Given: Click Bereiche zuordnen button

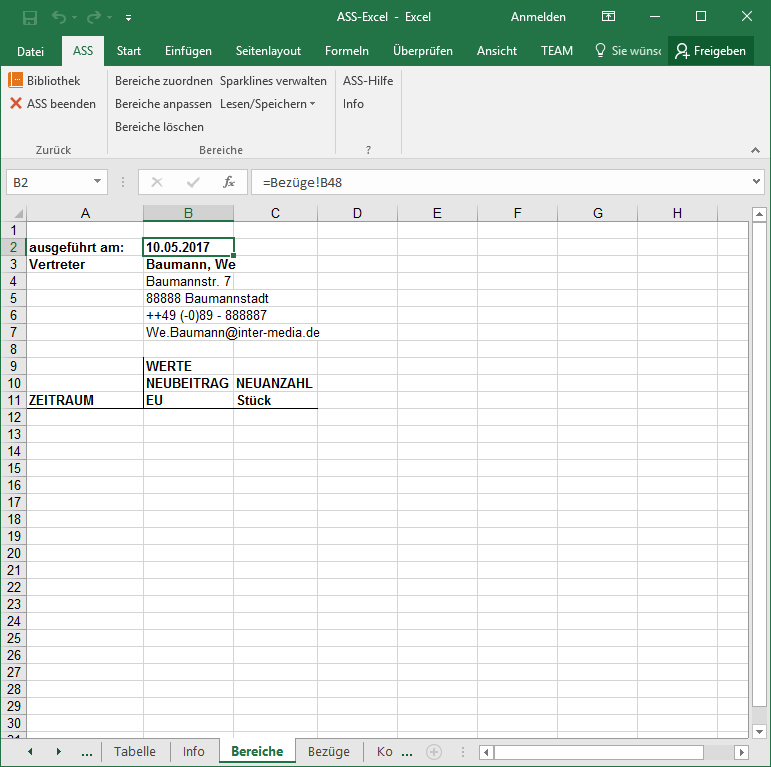Looking at the screenshot, I should [x=163, y=81].
